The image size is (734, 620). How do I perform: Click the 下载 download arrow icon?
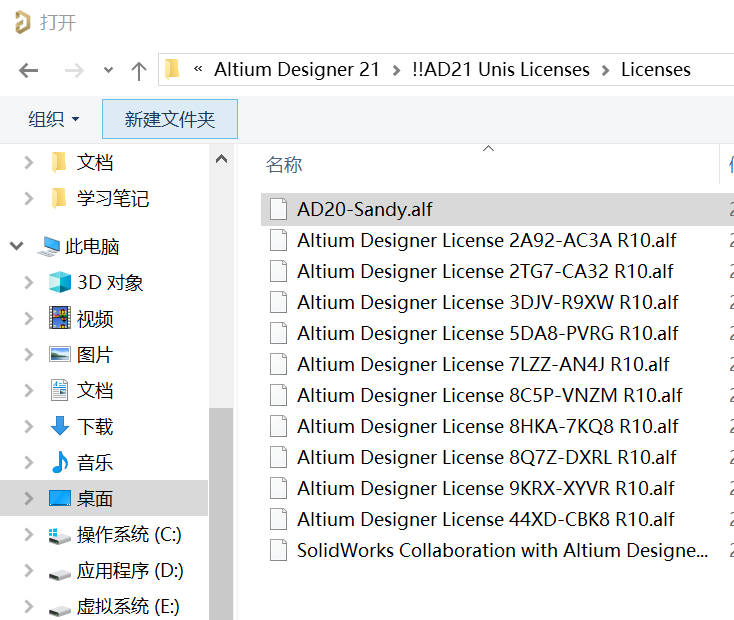pyautogui.click(x=59, y=426)
